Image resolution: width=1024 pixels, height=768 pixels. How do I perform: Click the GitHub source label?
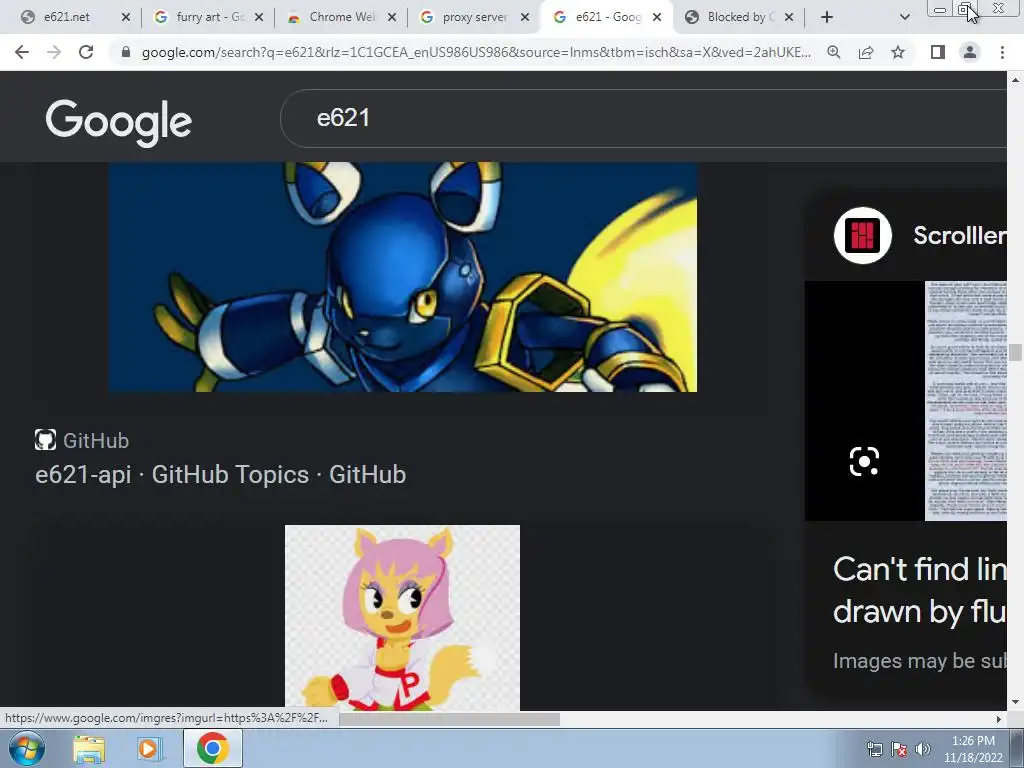(x=96, y=441)
